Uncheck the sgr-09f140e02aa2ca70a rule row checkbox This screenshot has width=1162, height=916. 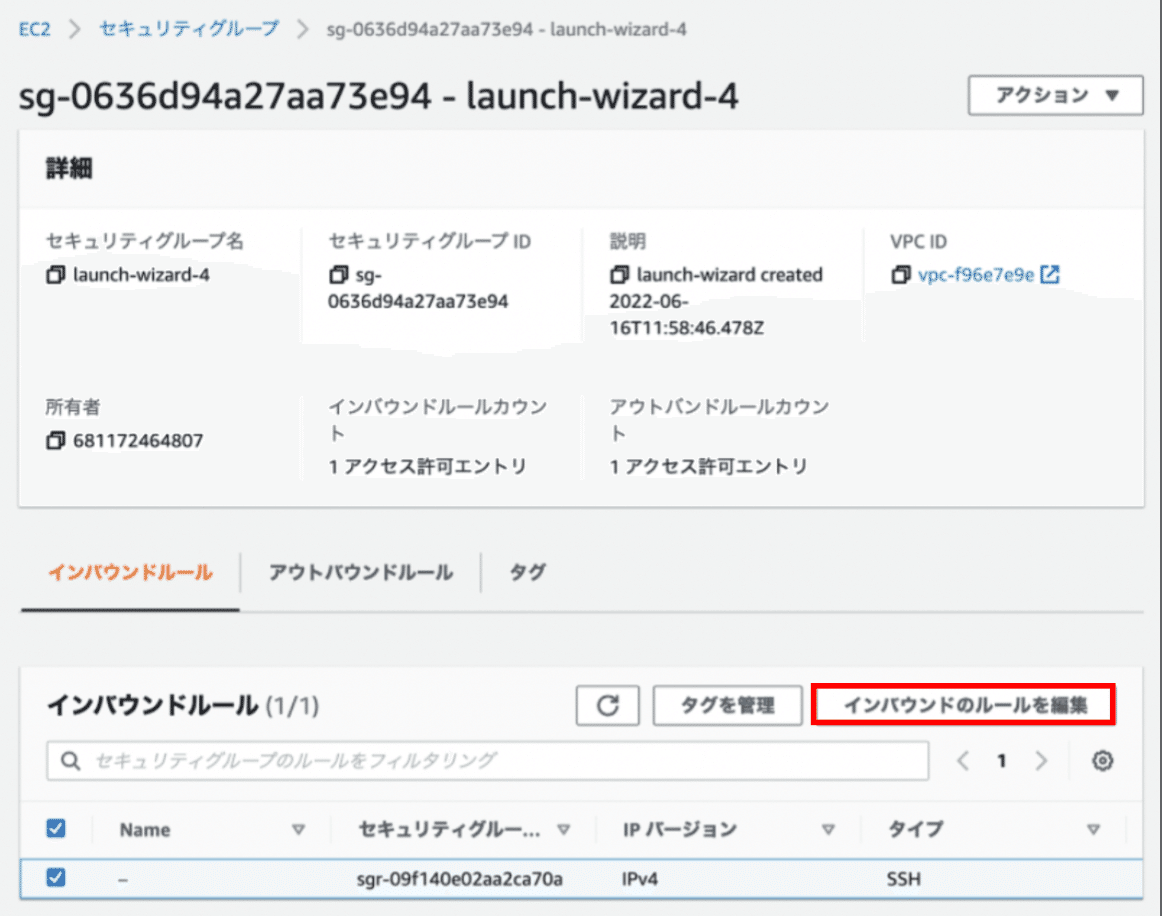(56, 877)
